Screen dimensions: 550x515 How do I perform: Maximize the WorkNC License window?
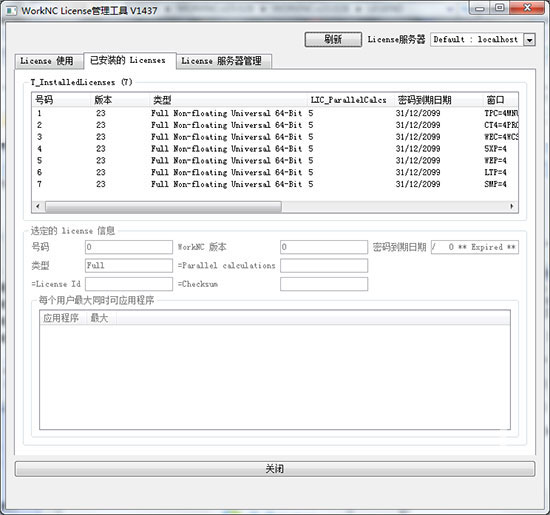499,8
